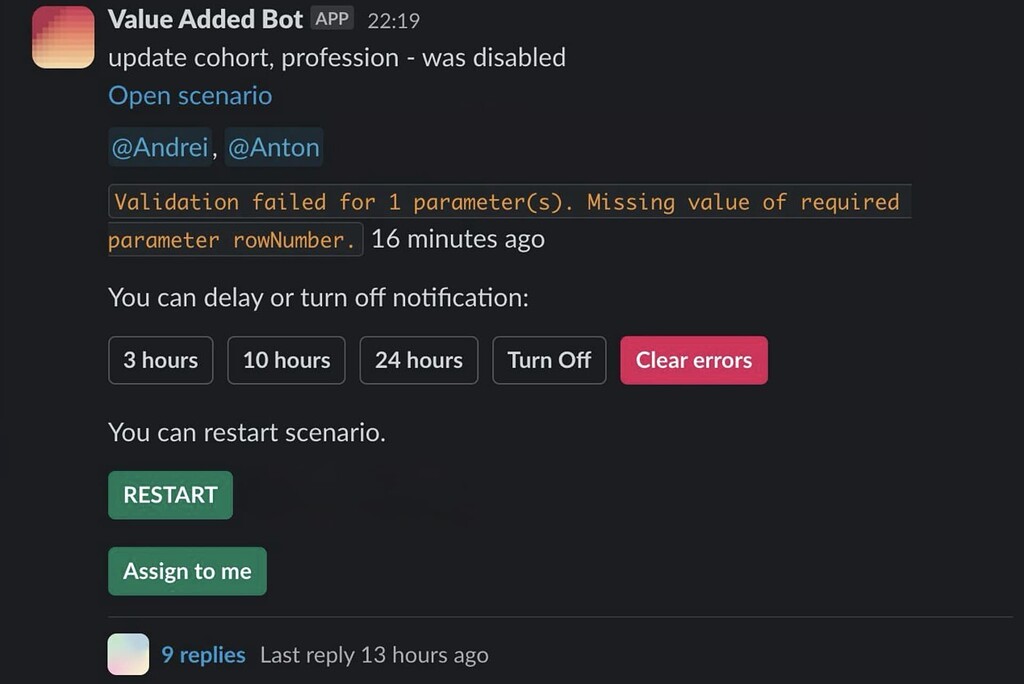Click the 16 minutes ago timestamp
The width and height of the screenshot is (1024, 684).
[x=456, y=239]
